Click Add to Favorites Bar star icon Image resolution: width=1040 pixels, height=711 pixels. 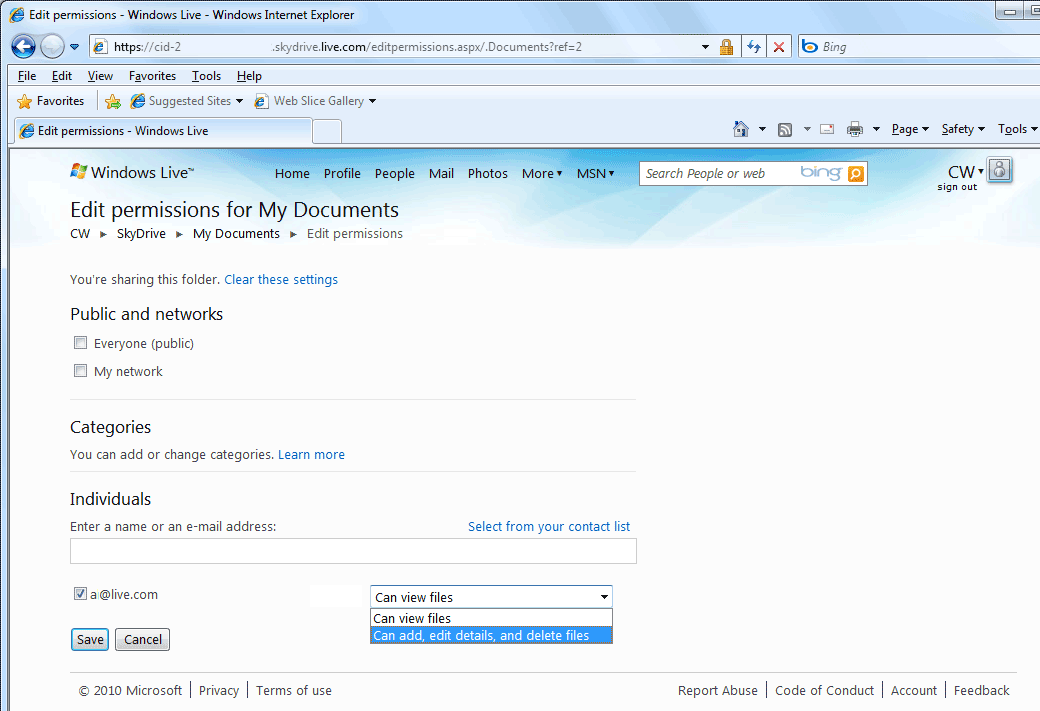point(113,101)
